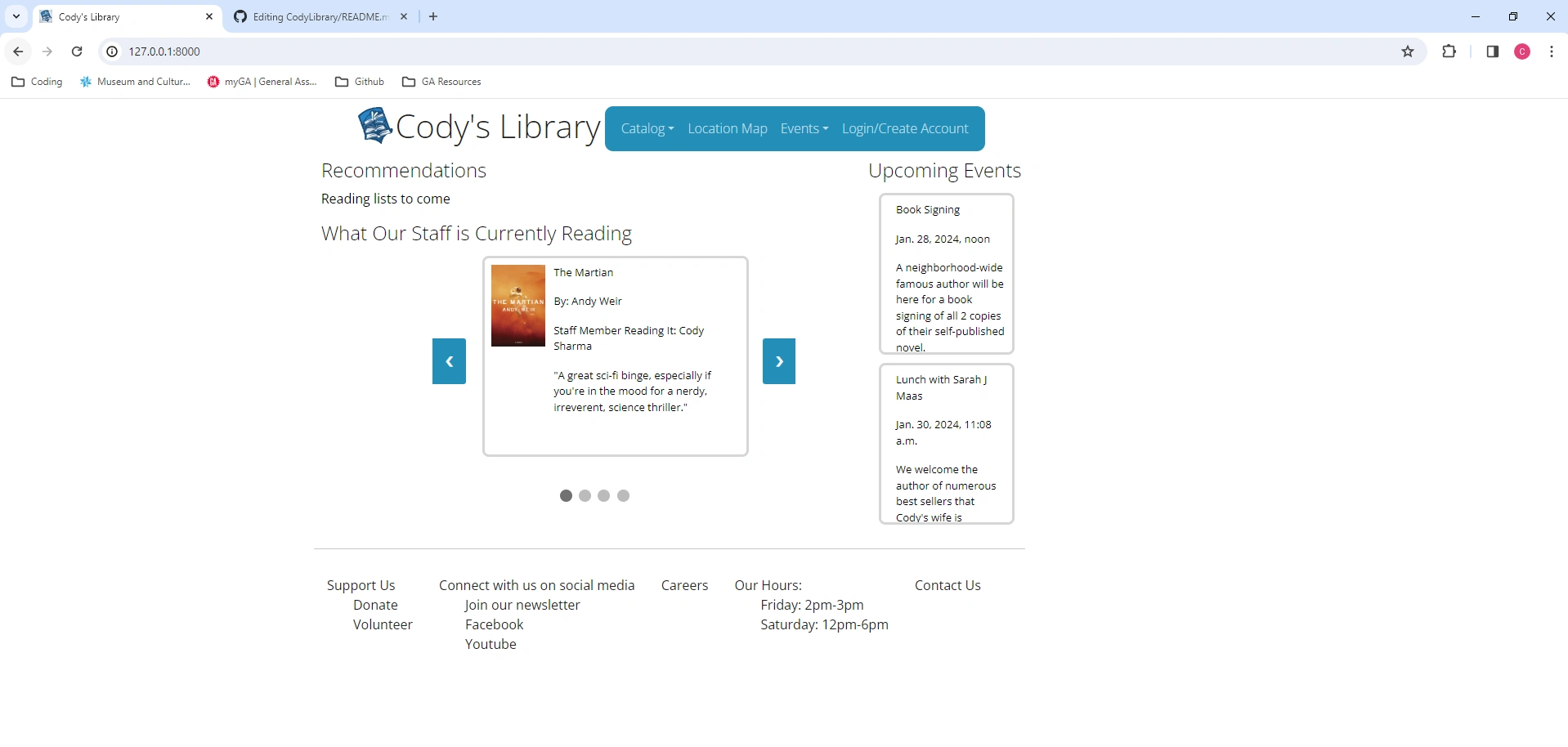Click The Martian book cover thumbnail
Viewport: 1568px width, 747px height.
(x=518, y=306)
